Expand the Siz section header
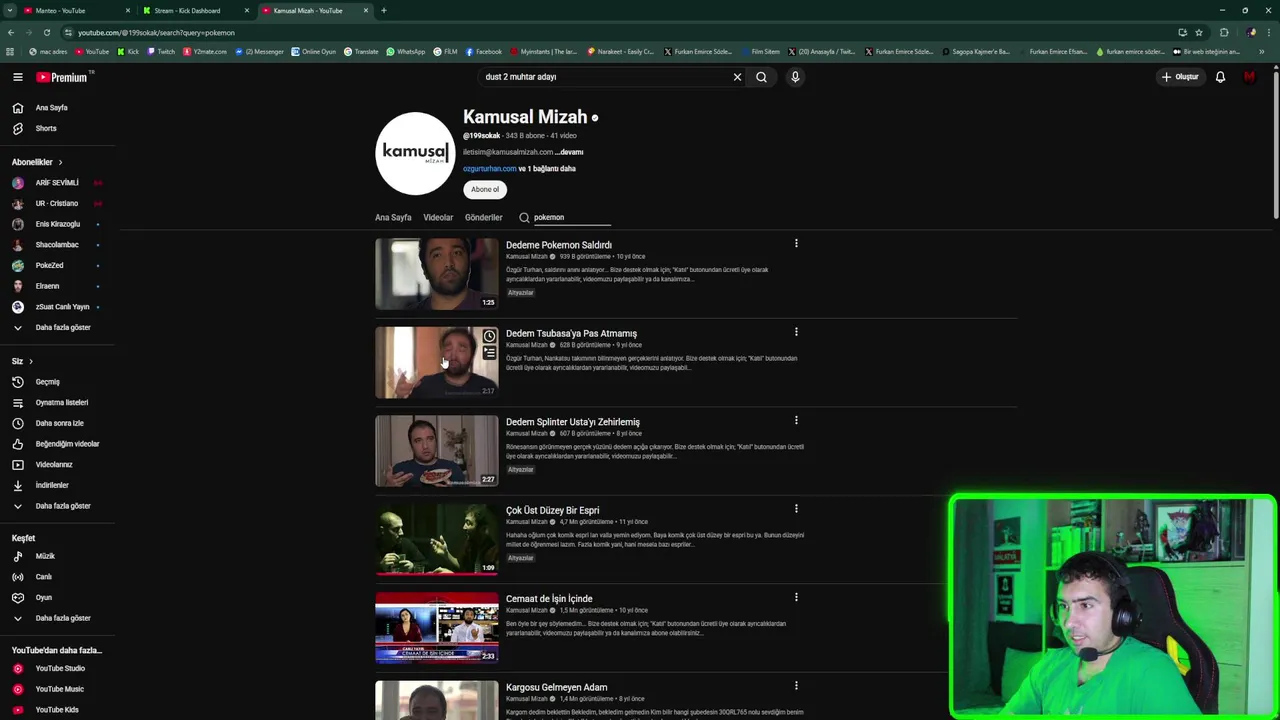This screenshot has height=720, width=1280. [x=22, y=361]
